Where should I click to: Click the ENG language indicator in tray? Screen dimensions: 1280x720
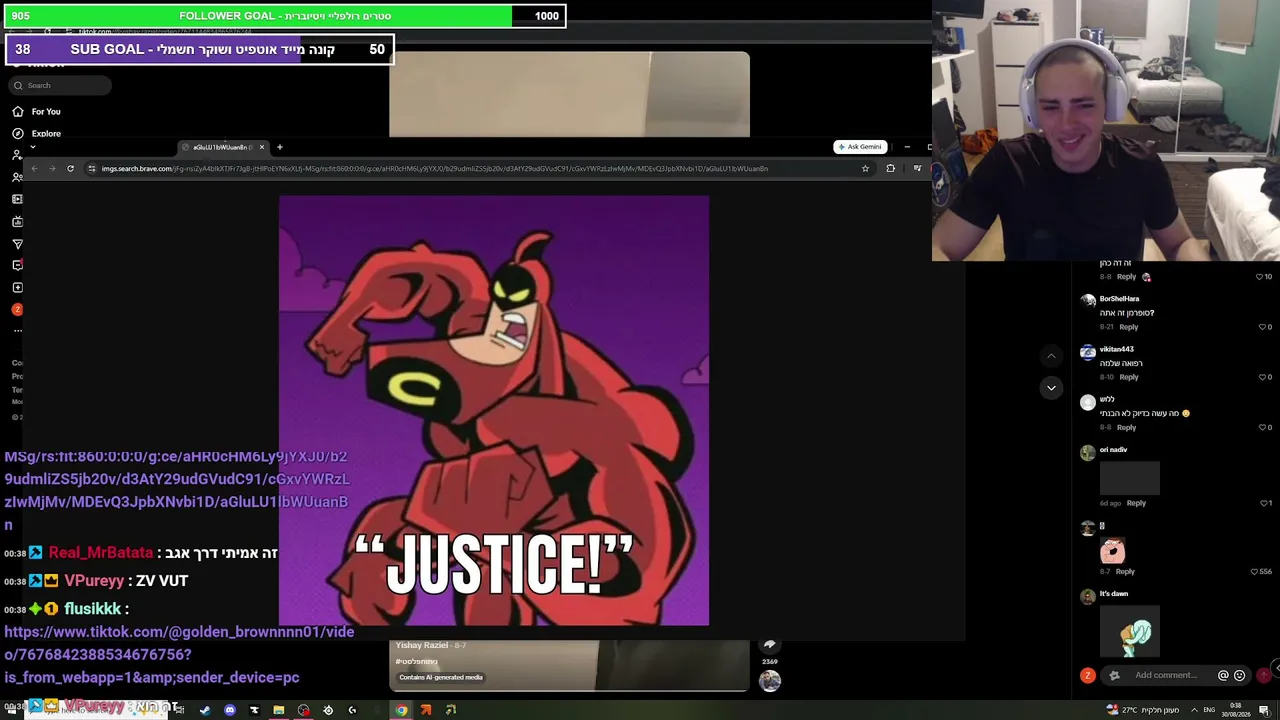tap(1208, 710)
